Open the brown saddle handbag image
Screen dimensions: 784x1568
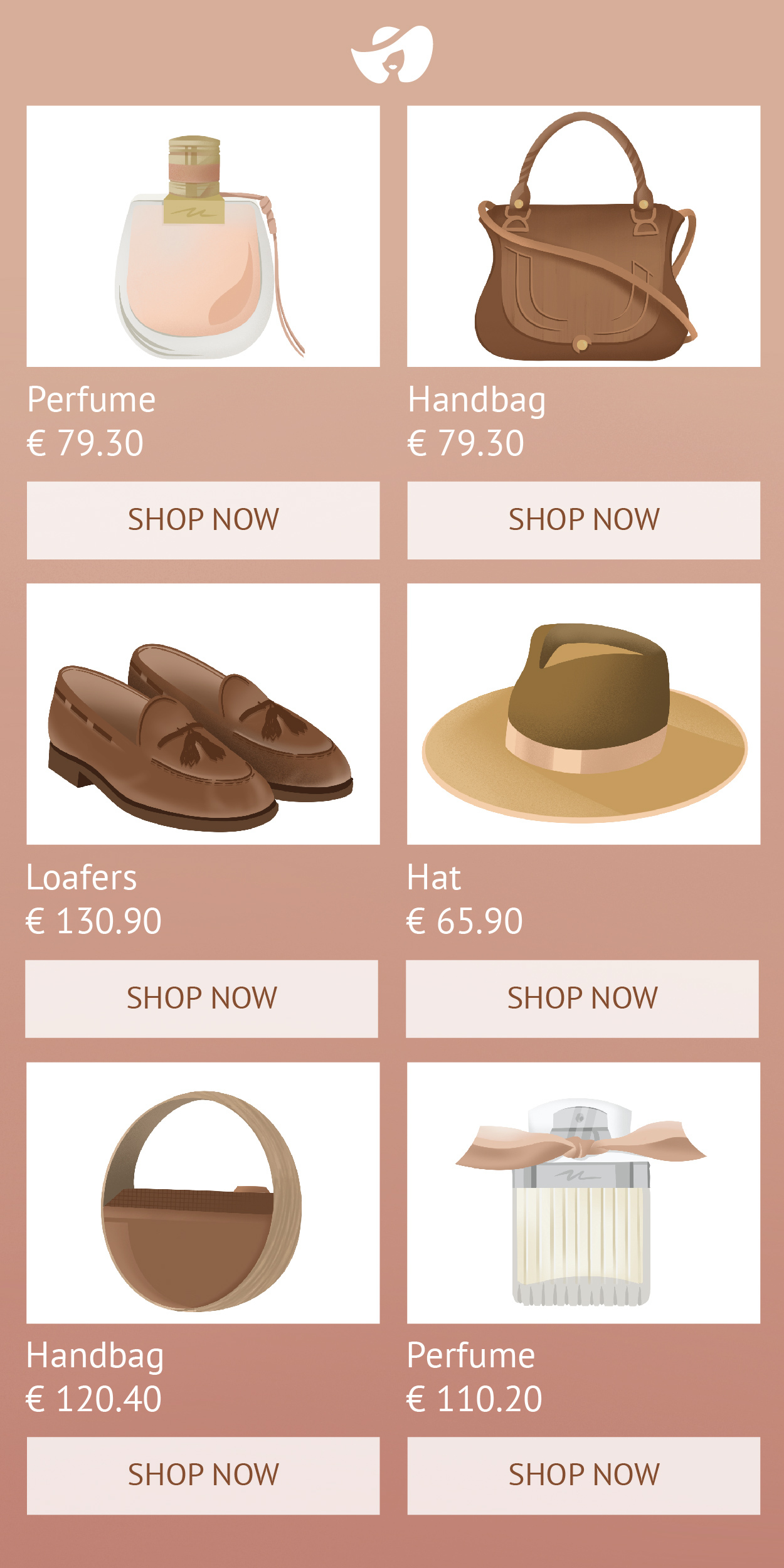[583, 236]
